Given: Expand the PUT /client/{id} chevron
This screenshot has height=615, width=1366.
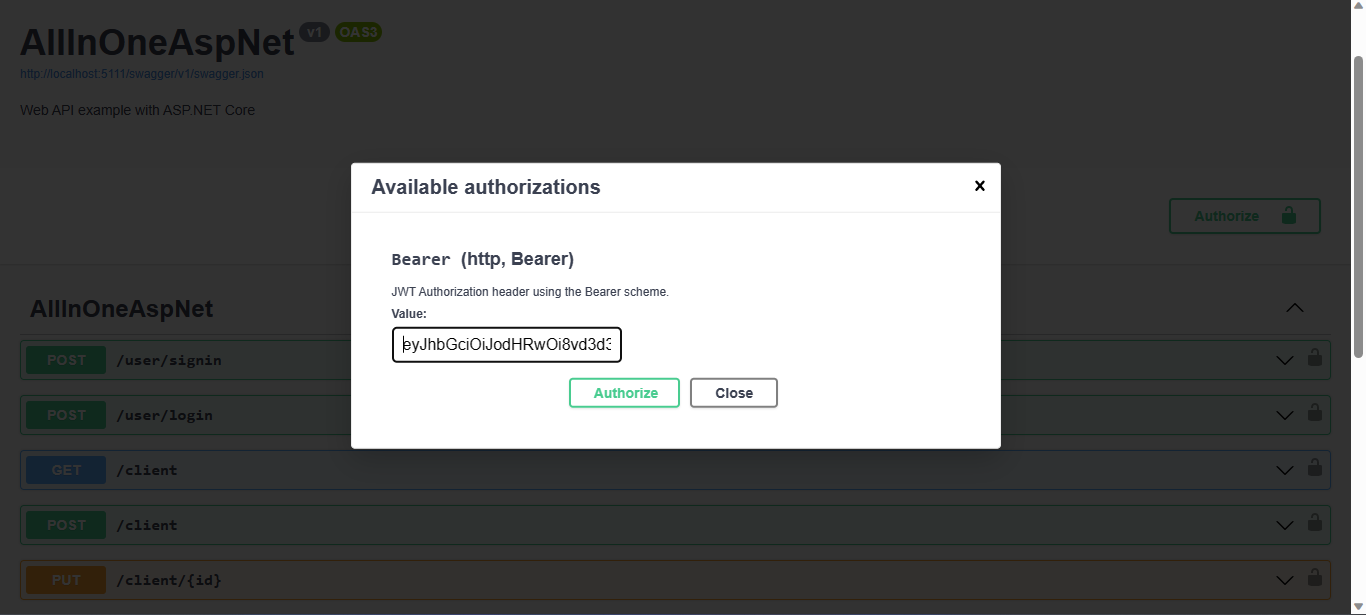Looking at the screenshot, I should point(1285,580).
